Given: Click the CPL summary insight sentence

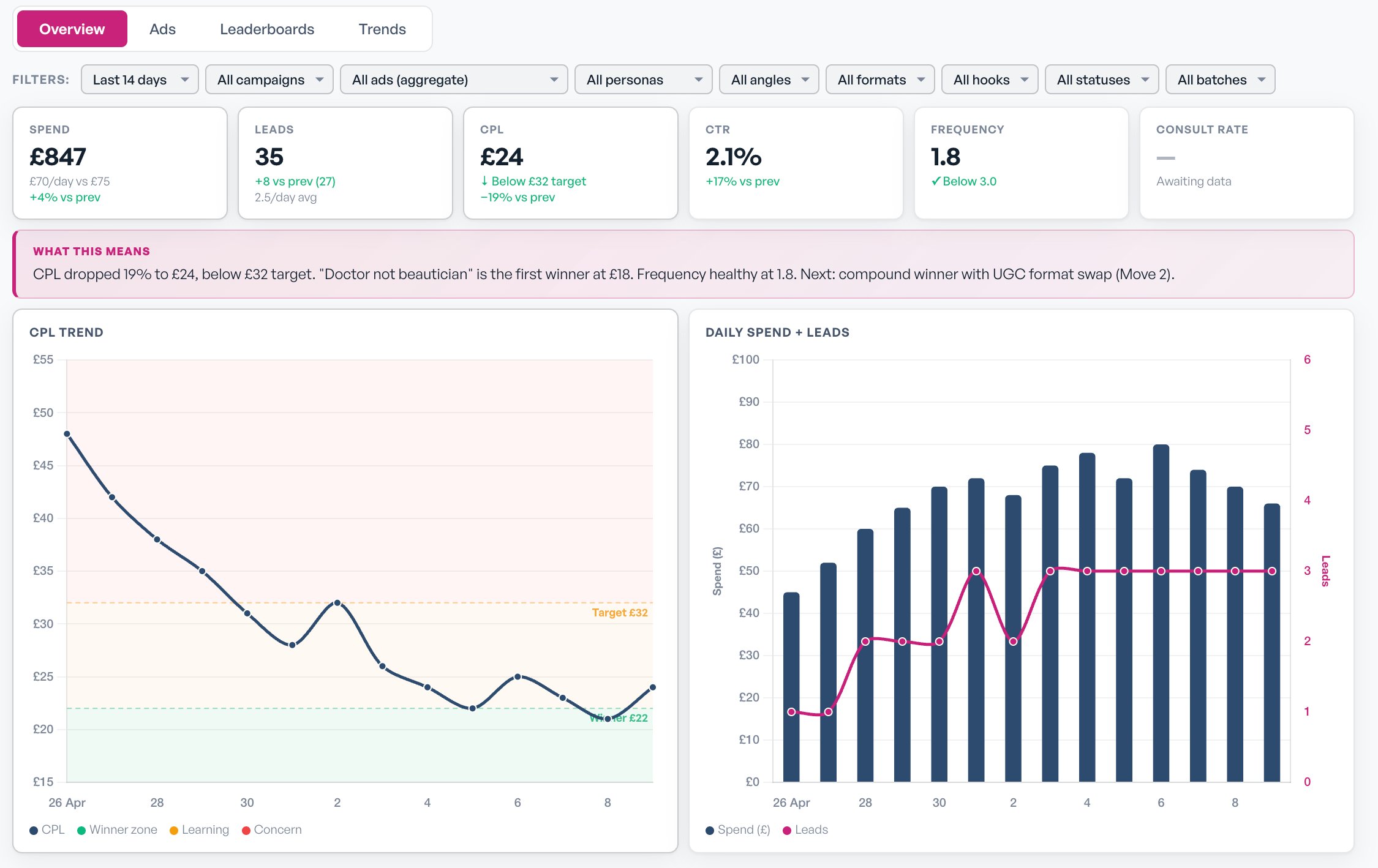Looking at the screenshot, I should [604, 274].
